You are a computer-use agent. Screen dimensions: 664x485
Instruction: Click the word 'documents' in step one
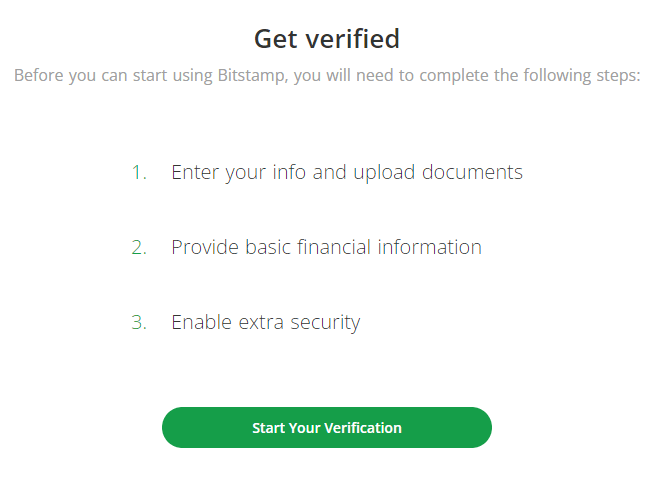472,172
